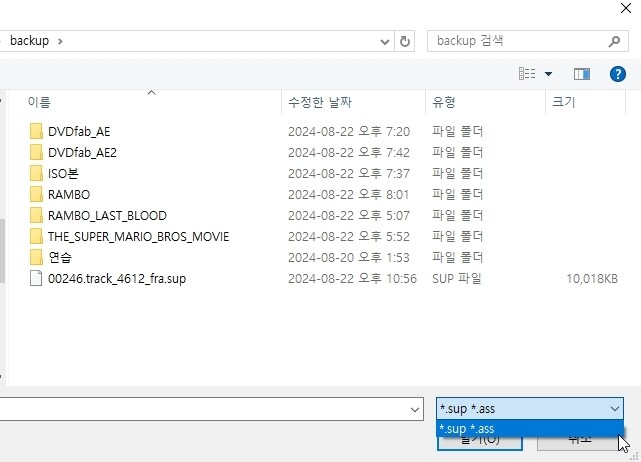Select the DVDfab_AE folder name
The height and width of the screenshot is (462, 641).
pyautogui.click(x=79, y=132)
